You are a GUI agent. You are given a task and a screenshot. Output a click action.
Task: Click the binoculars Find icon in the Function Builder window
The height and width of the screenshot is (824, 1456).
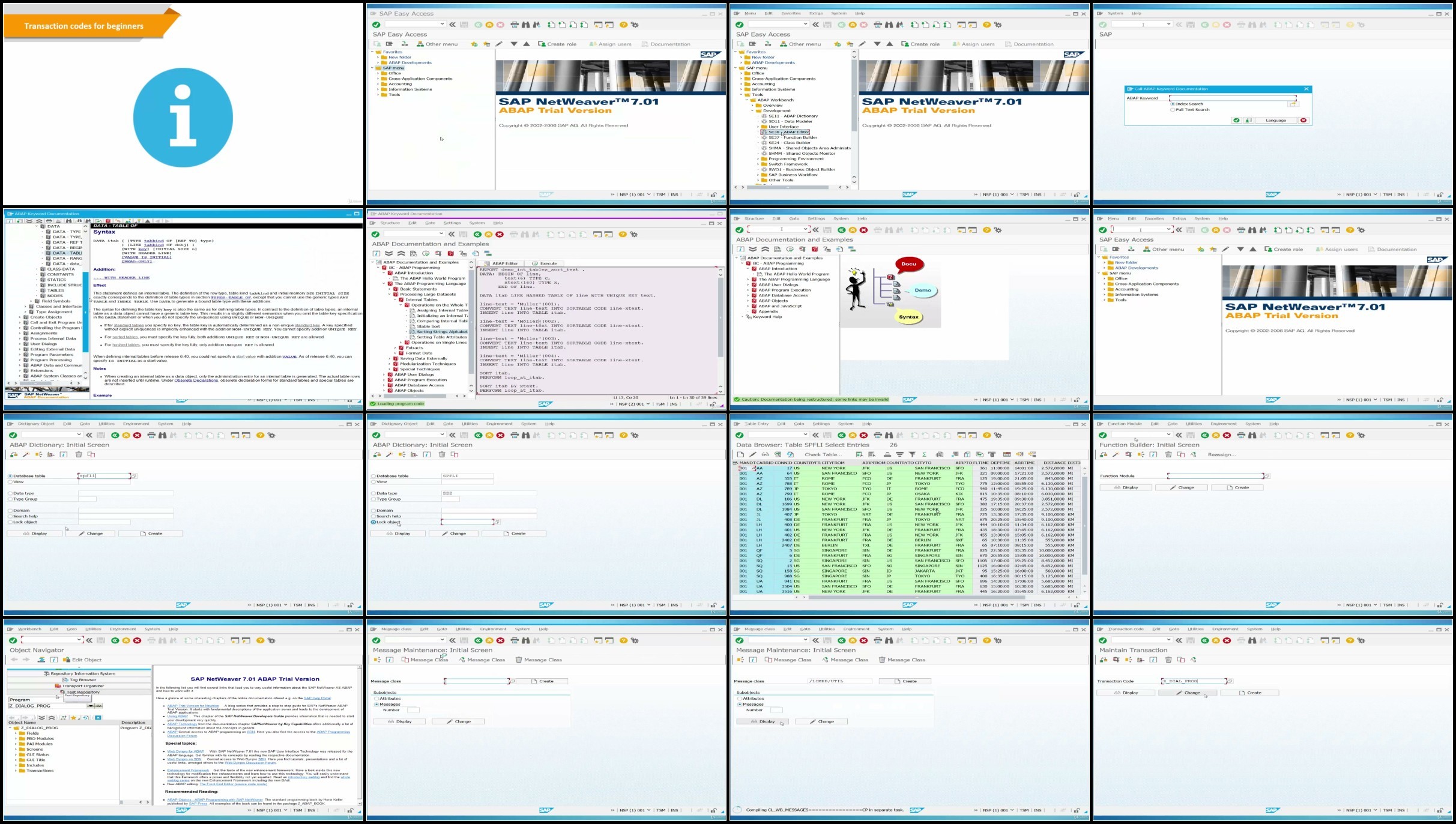(x=1252, y=435)
